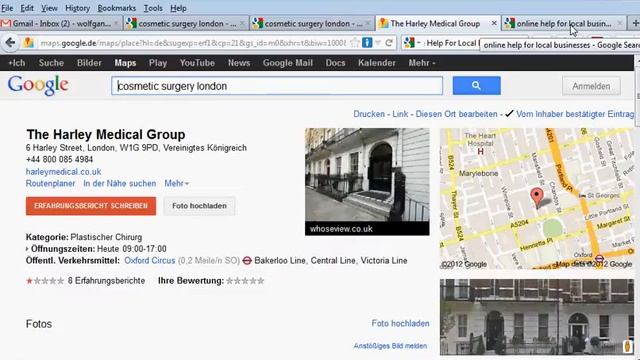Open the whoseview.co.uk building photo
Screen dimensions: 640x360
[x=367, y=182]
